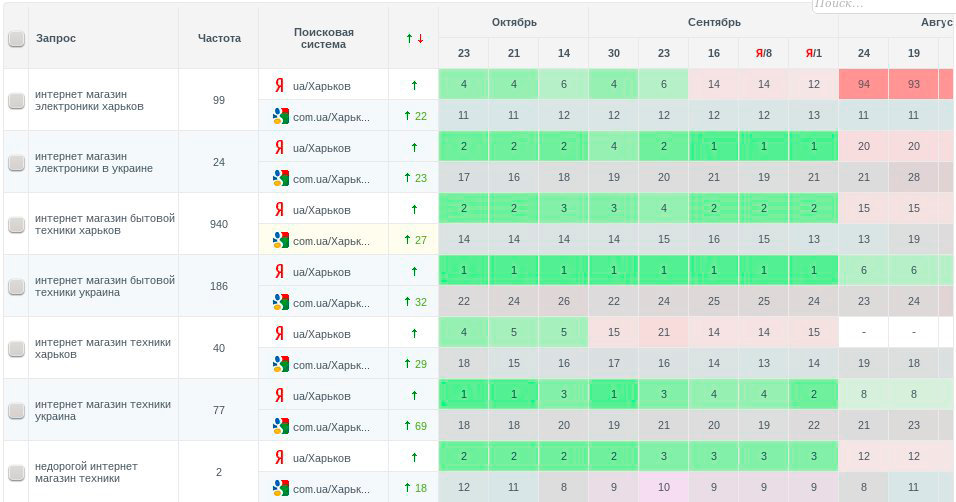Click Yandex icon for "интернет магазин бытовой техники украина"

(x=279, y=271)
